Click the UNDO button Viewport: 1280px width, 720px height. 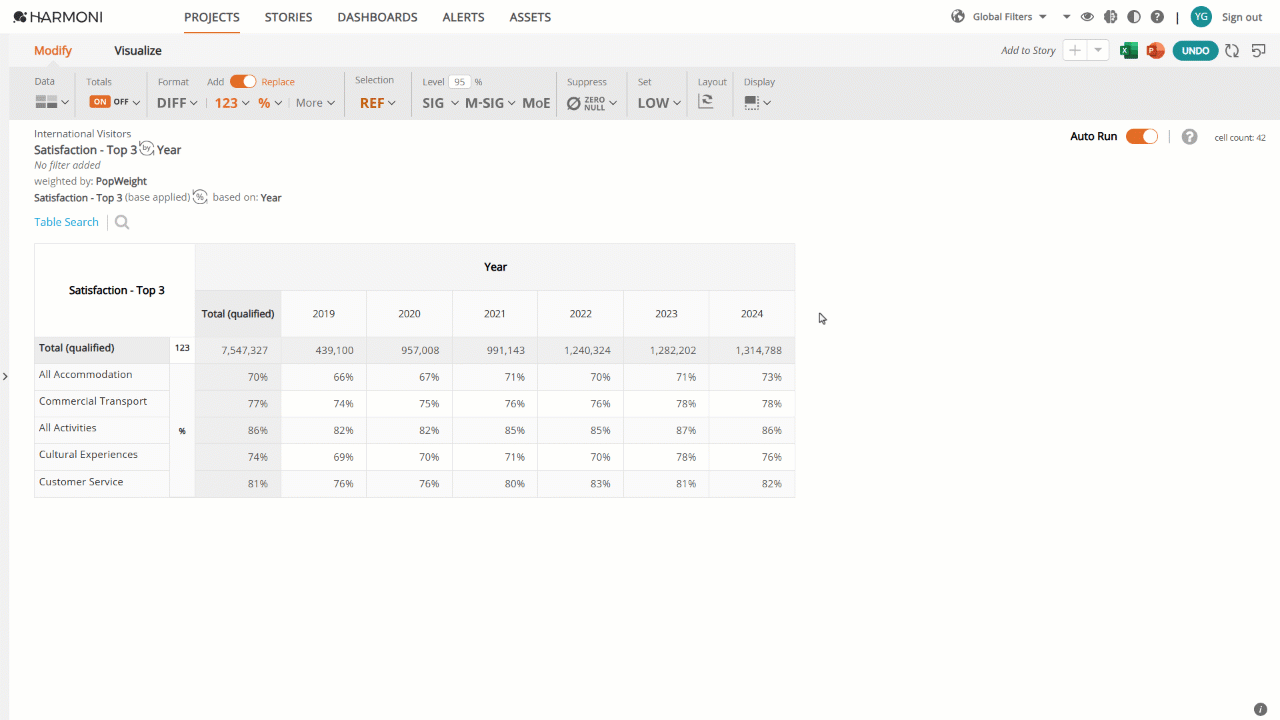1195,51
